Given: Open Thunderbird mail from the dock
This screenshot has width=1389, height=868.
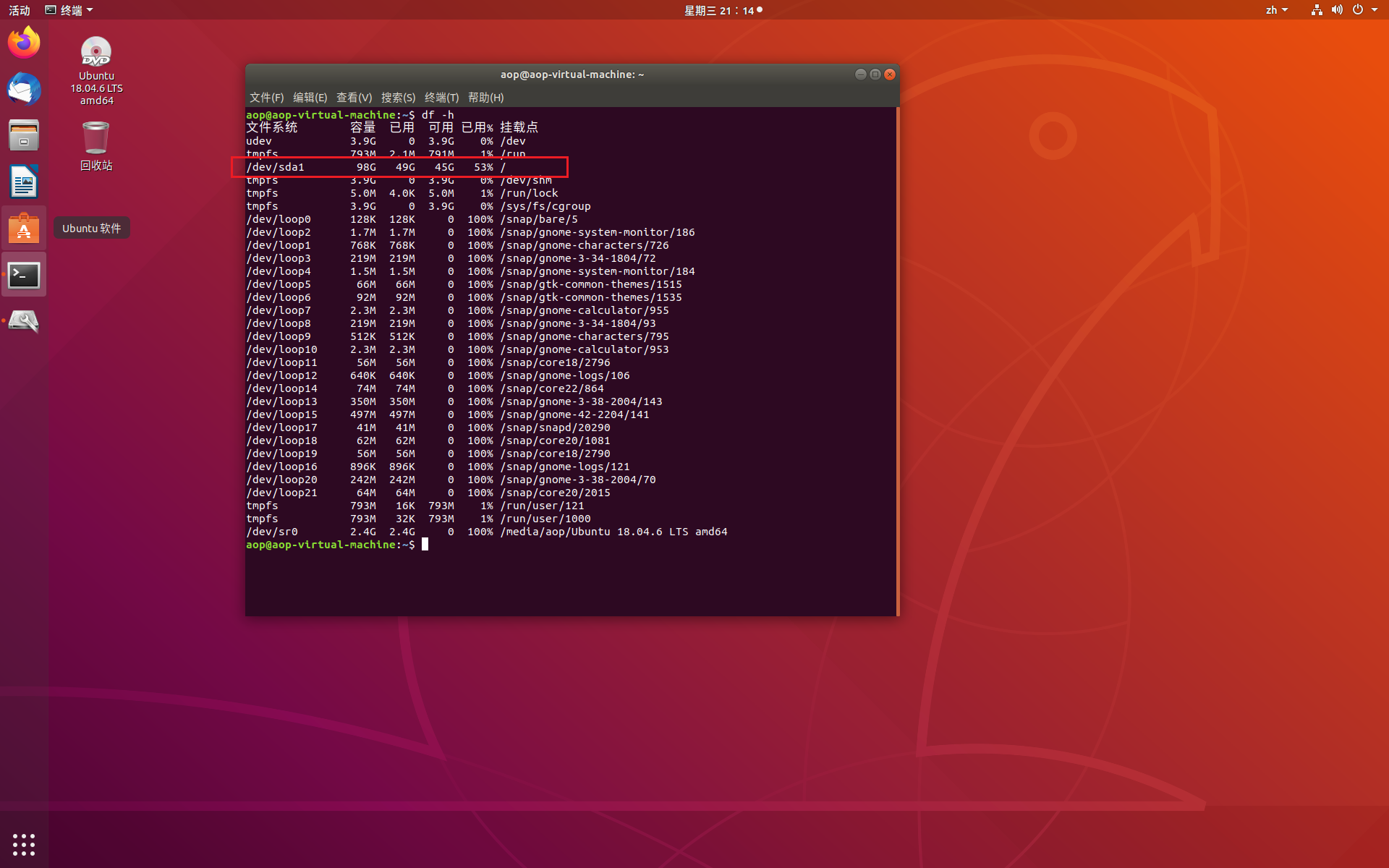Looking at the screenshot, I should 24,89.
